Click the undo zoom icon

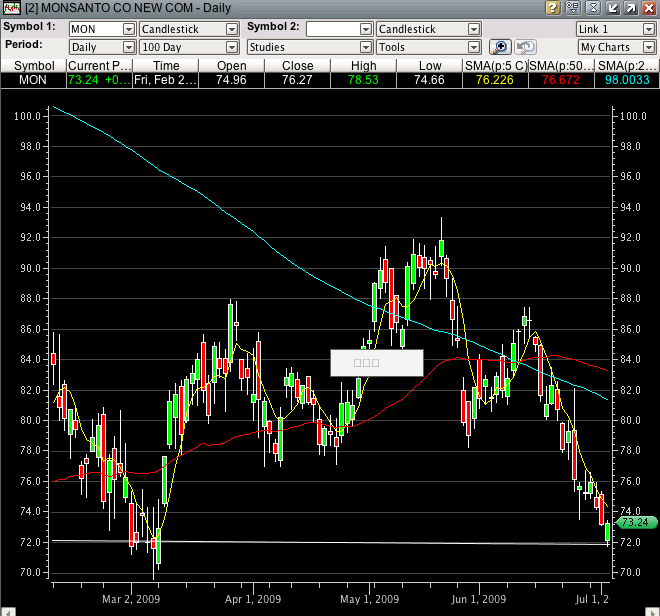(x=525, y=47)
